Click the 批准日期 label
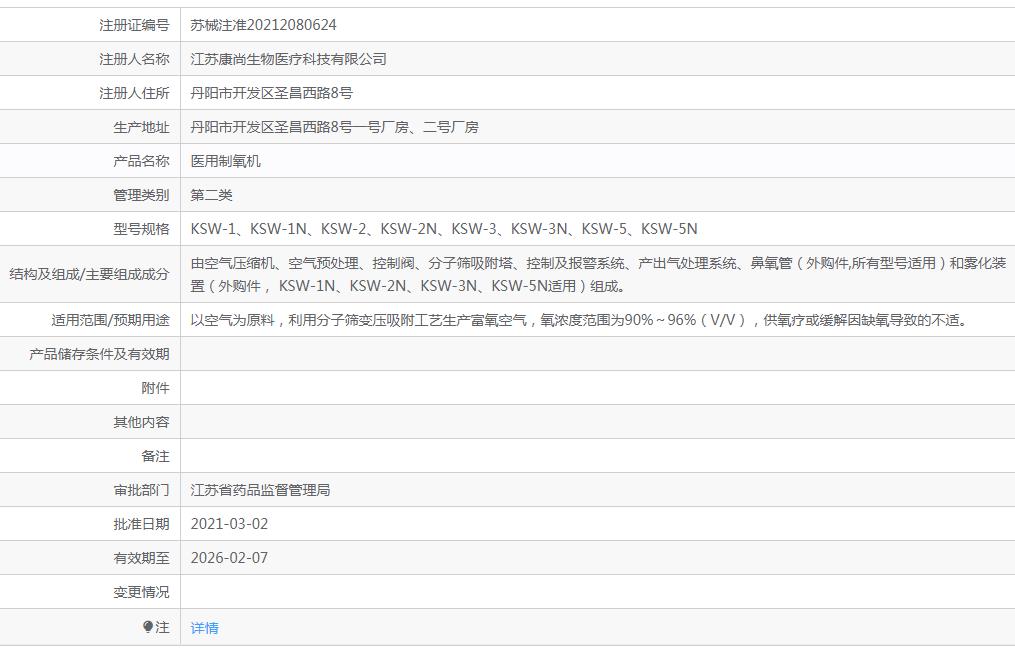This screenshot has height=648, width=1015. pos(141,524)
